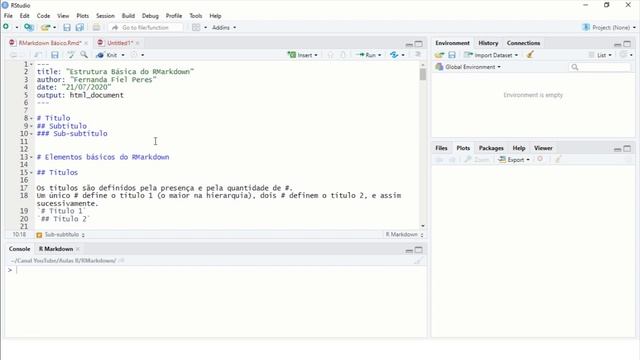Switch to the Packages tab
The width and height of the screenshot is (640, 360).
(491, 148)
